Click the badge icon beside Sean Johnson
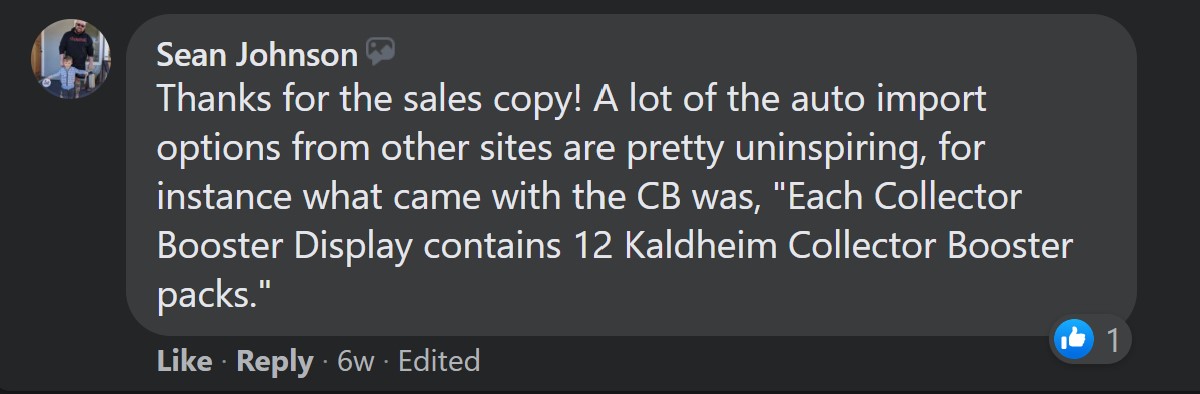 380,52
